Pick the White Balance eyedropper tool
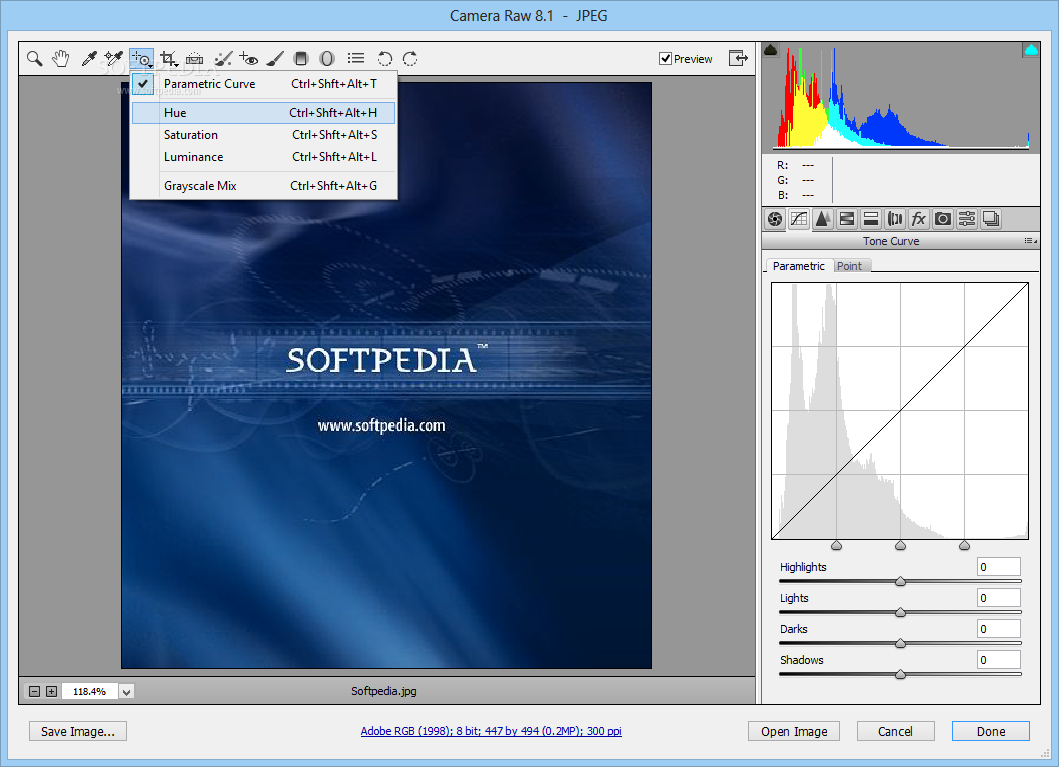 point(88,59)
